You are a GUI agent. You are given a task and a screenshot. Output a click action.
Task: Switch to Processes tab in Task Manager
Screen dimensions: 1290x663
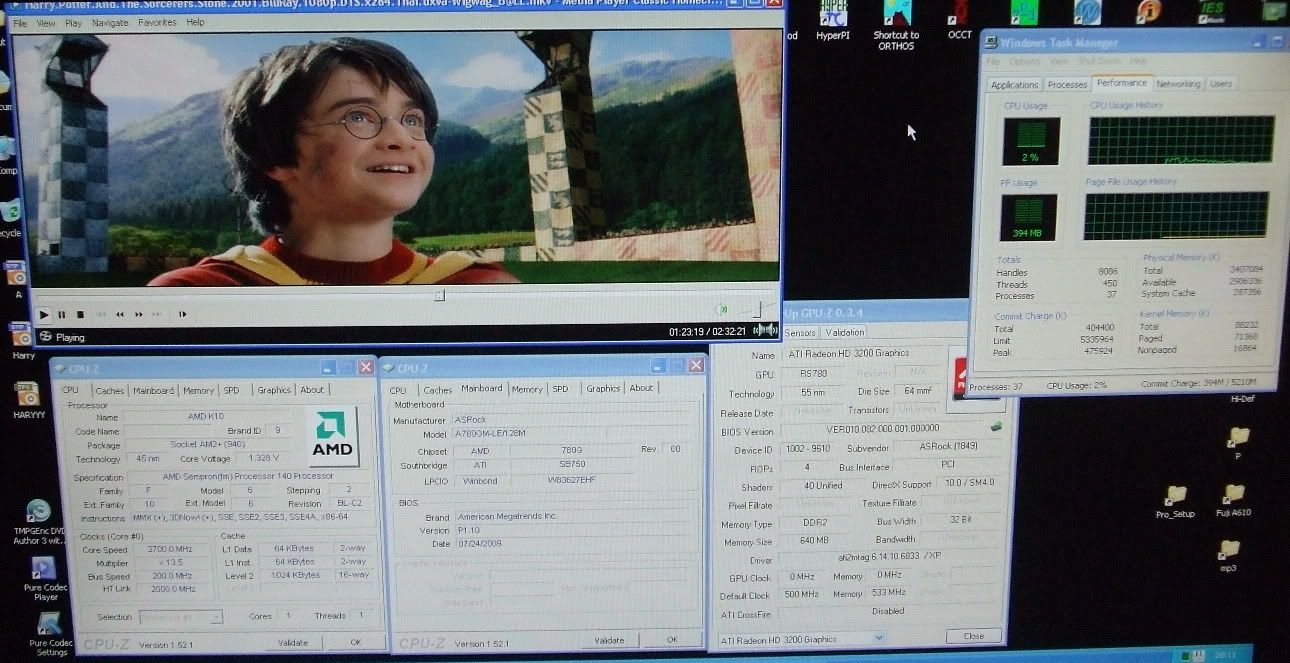pyautogui.click(x=1067, y=85)
